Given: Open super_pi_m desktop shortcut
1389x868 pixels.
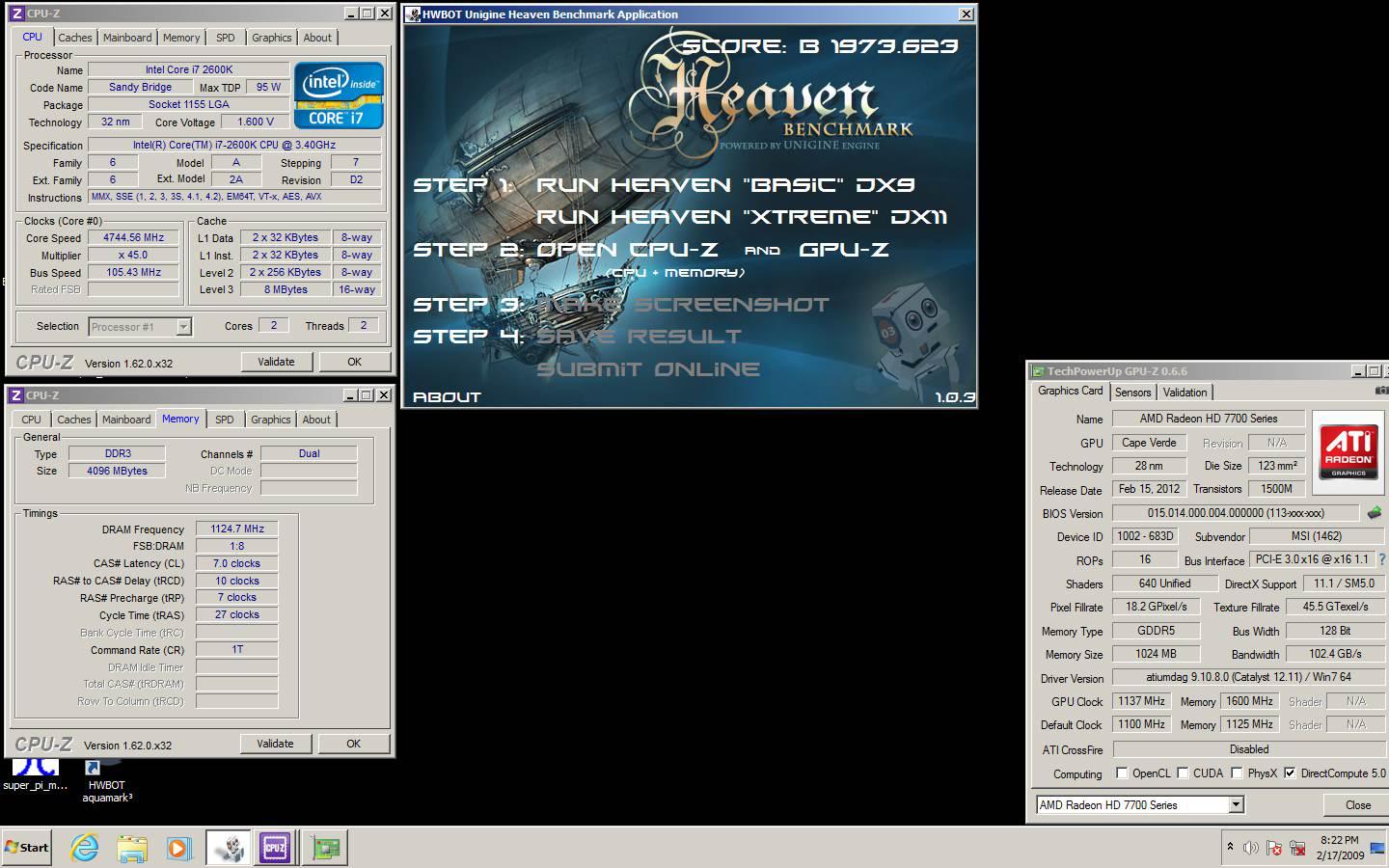Looking at the screenshot, I should click(x=36, y=775).
